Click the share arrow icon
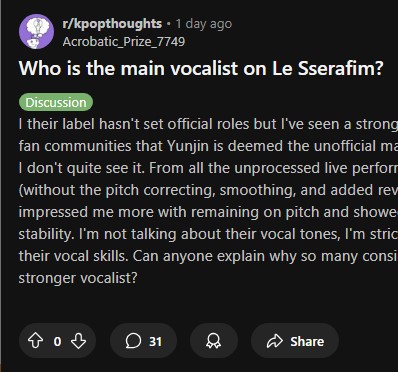The image size is (398, 372). pyautogui.click(x=275, y=341)
